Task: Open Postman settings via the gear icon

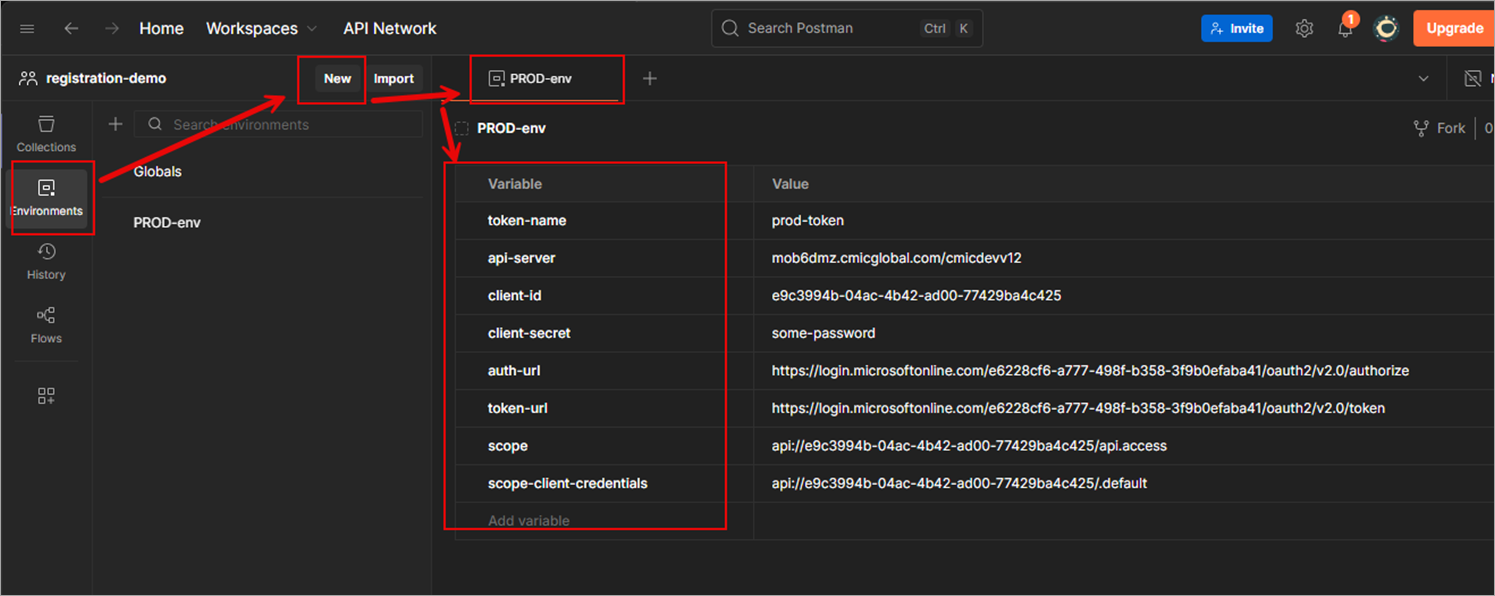Action: tap(1304, 28)
